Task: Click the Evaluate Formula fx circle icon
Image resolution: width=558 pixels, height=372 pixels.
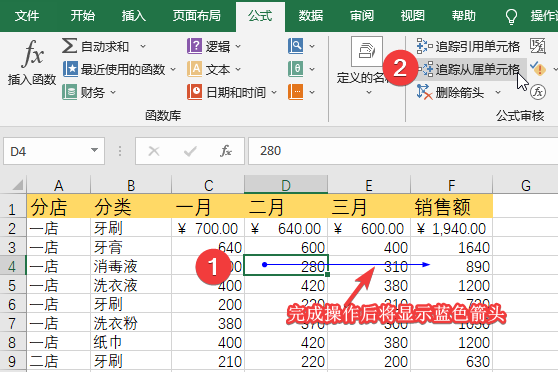Action: tap(538, 92)
